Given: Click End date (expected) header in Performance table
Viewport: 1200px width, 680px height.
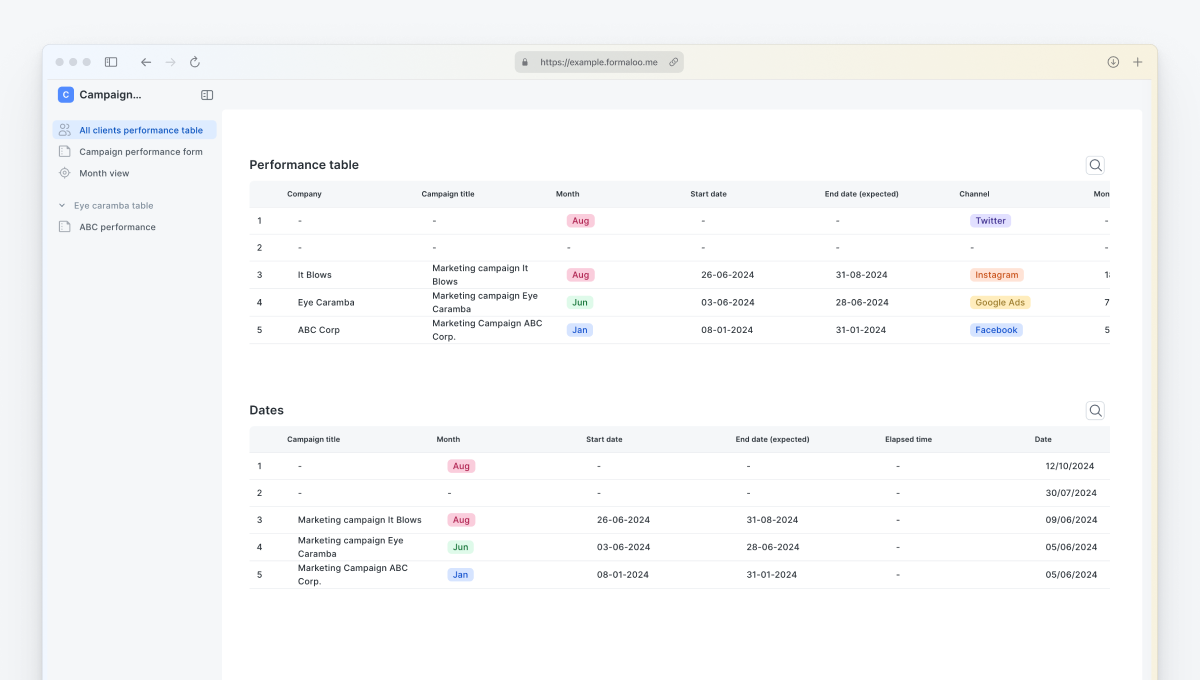Looking at the screenshot, I should pyautogui.click(x=861, y=194).
